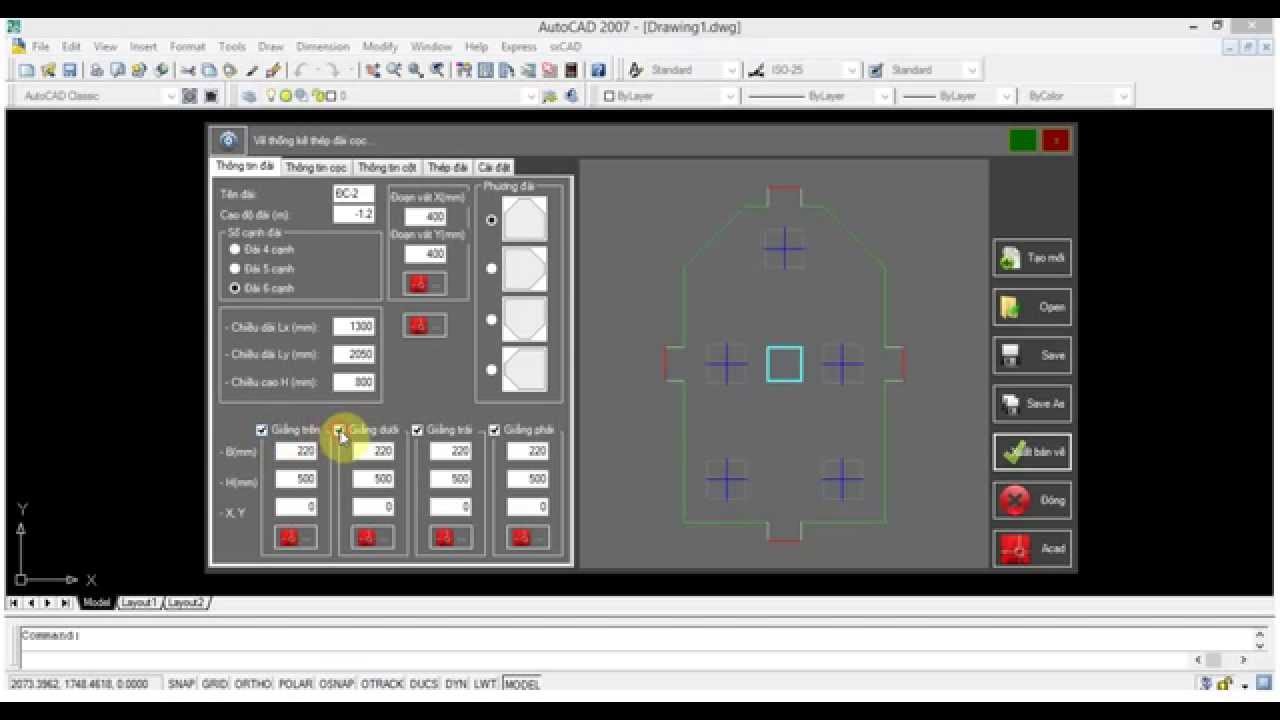Screen dimensions: 1280x720
Task: Click the New drawing icon in toolbar
Action: click(27, 70)
